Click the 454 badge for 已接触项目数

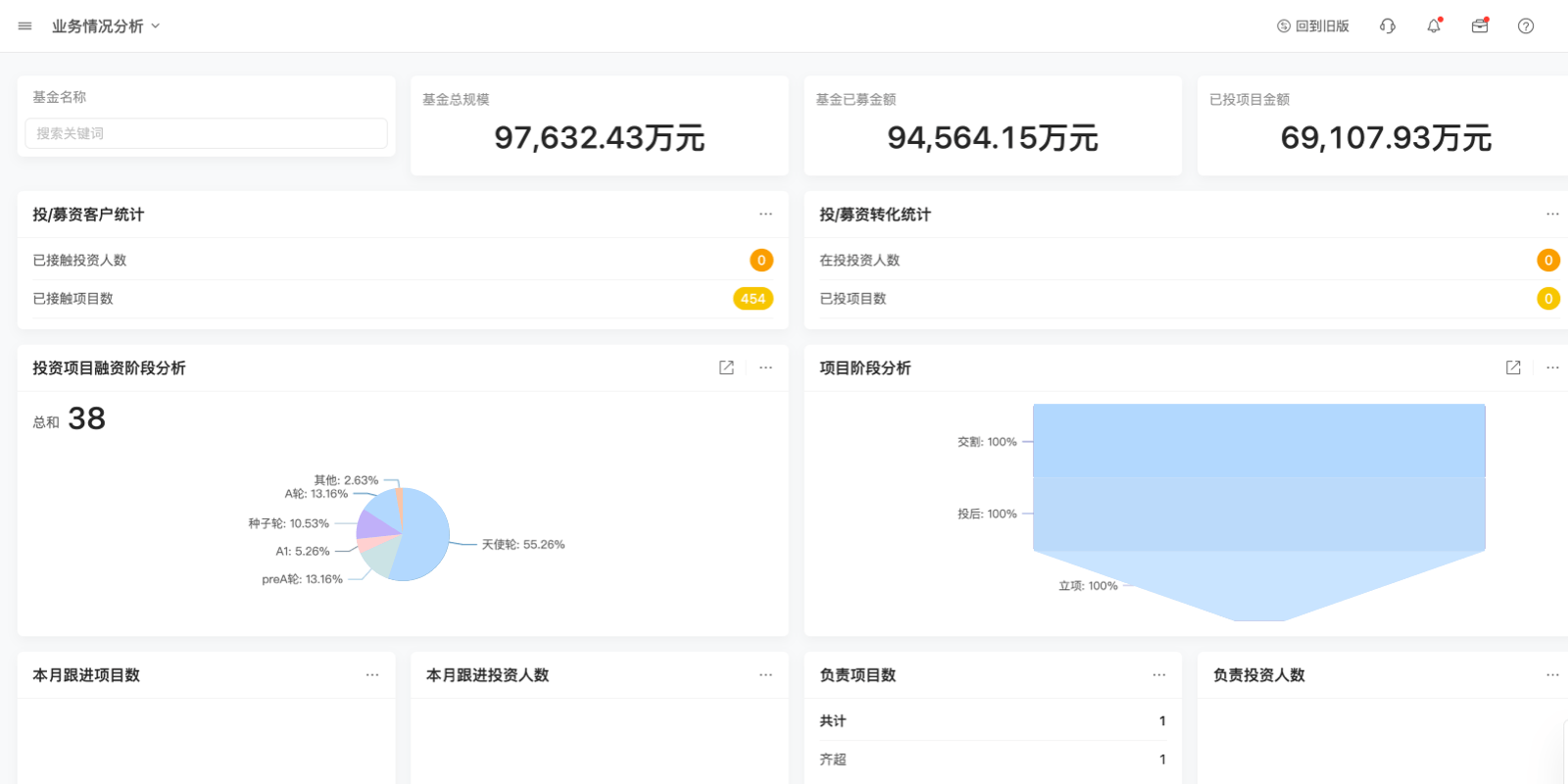(753, 299)
